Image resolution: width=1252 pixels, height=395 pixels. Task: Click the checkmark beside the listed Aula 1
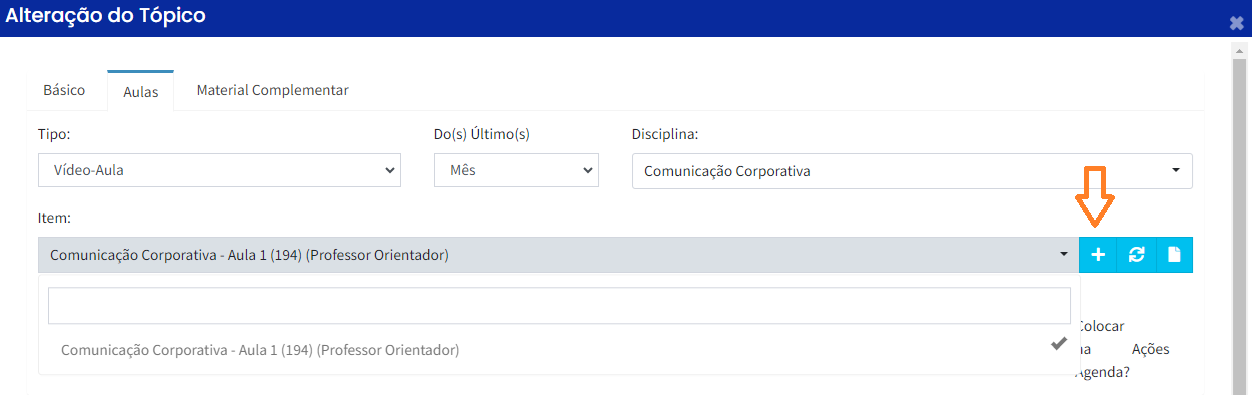[1059, 344]
